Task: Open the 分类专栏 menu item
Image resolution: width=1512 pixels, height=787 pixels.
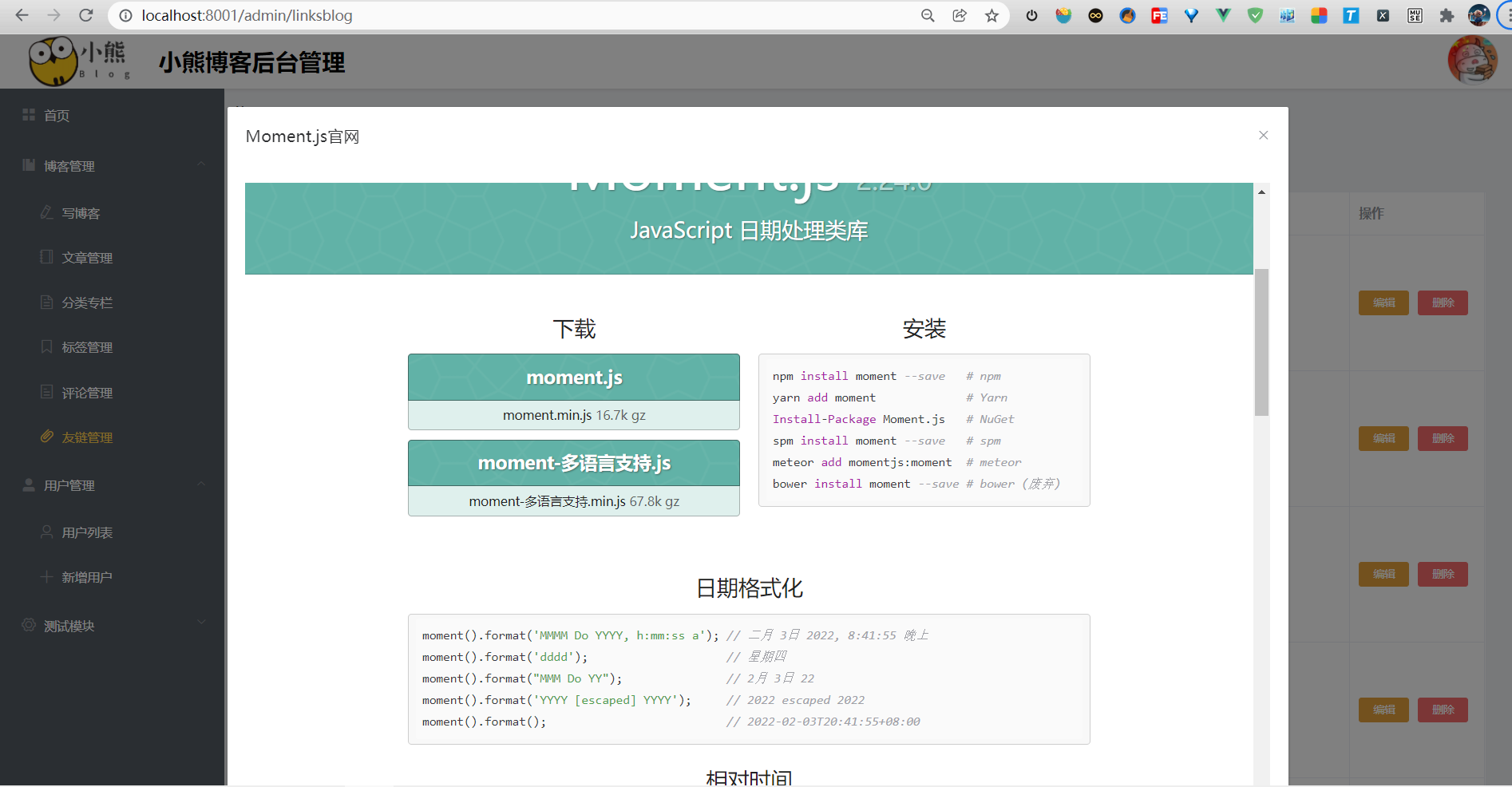Action: [x=112, y=303]
